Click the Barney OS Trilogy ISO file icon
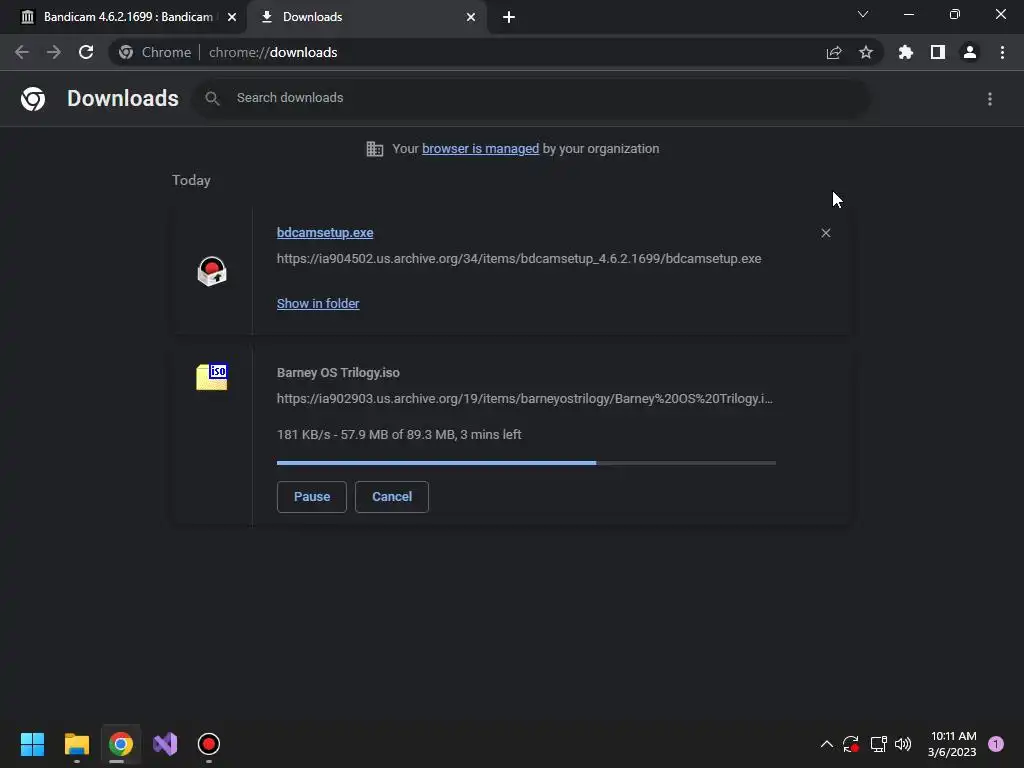Viewport: 1024px width, 768px height. point(212,377)
